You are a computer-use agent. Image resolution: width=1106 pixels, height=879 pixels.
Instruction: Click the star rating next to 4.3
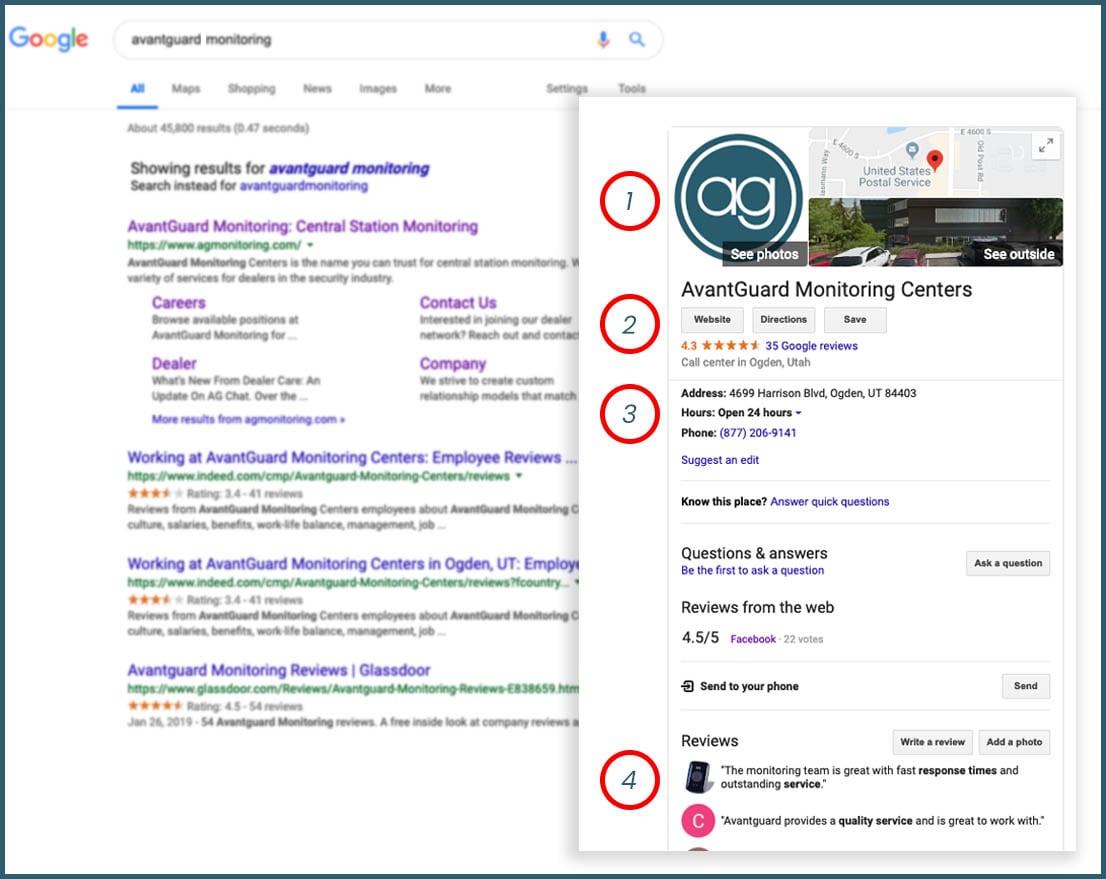click(731, 346)
